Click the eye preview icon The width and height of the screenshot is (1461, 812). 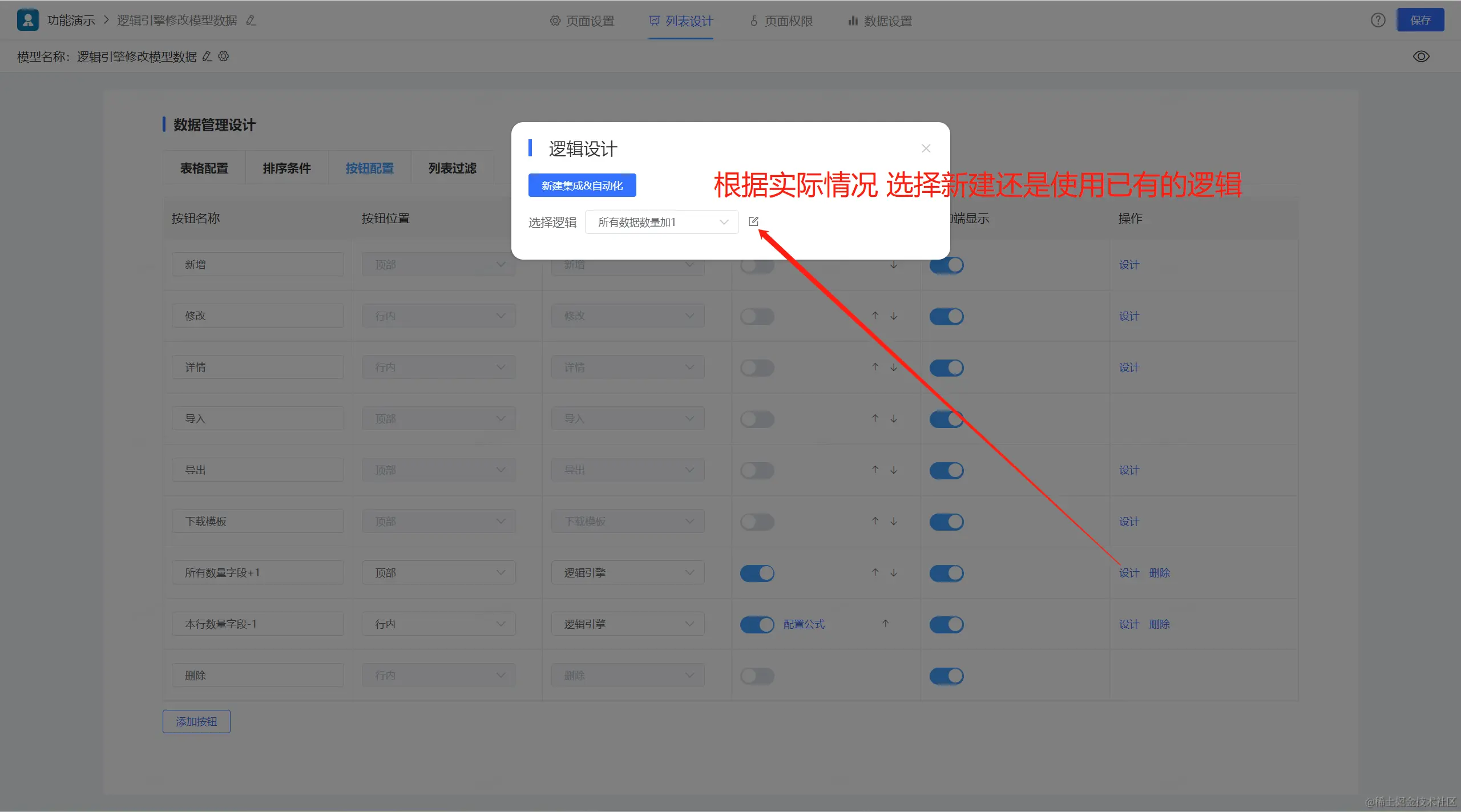click(1420, 56)
